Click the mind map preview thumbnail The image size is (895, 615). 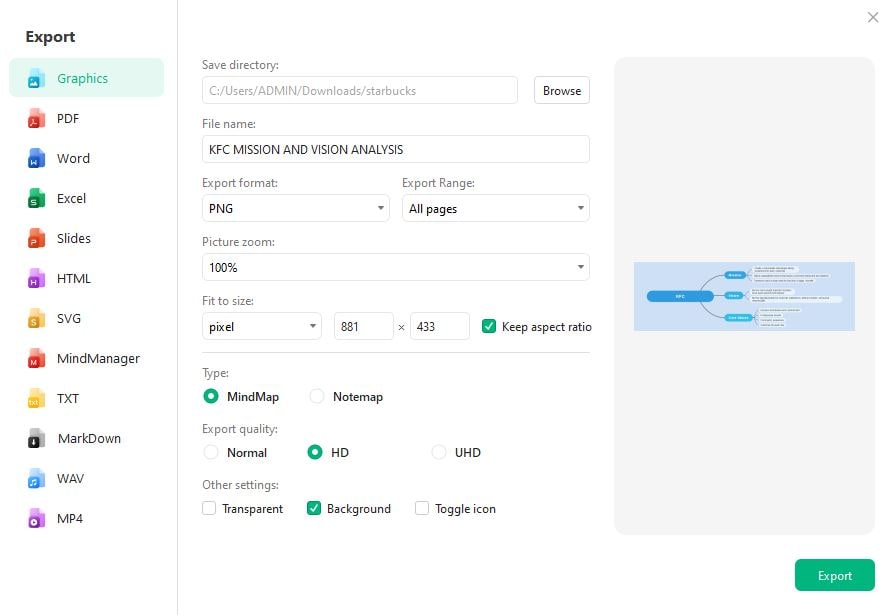click(744, 296)
